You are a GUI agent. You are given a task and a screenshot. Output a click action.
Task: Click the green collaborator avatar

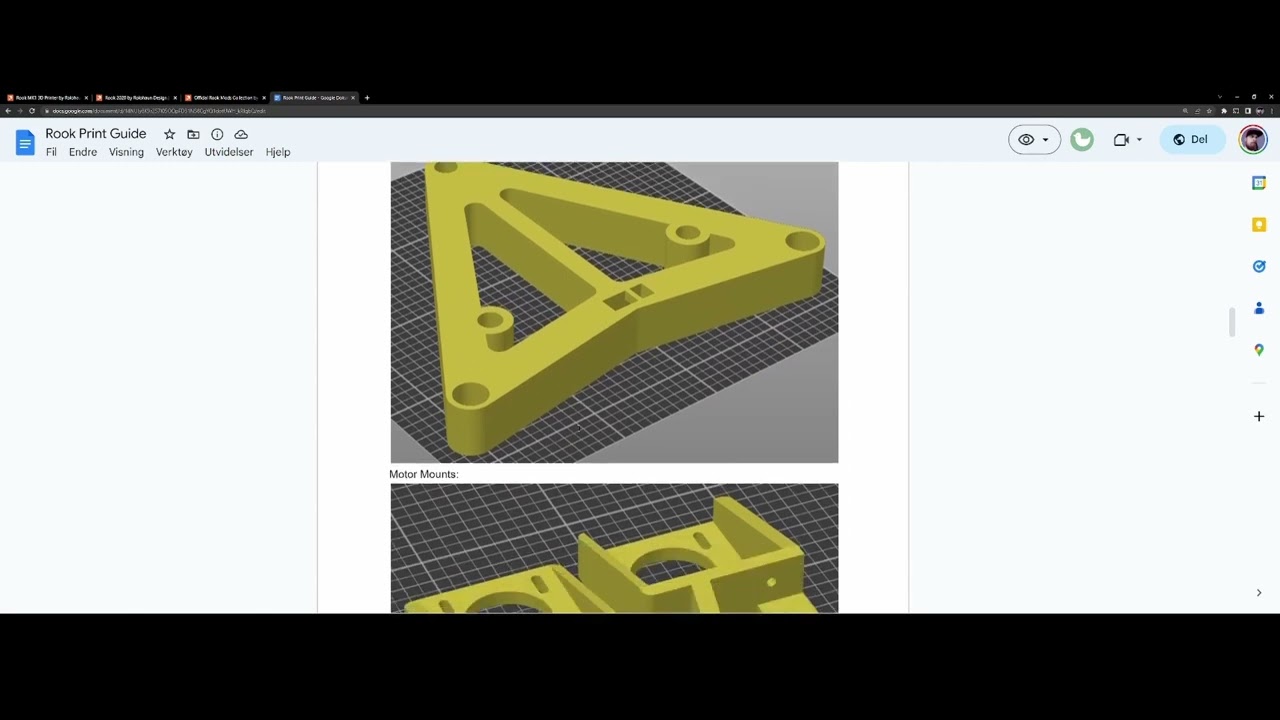[1082, 140]
